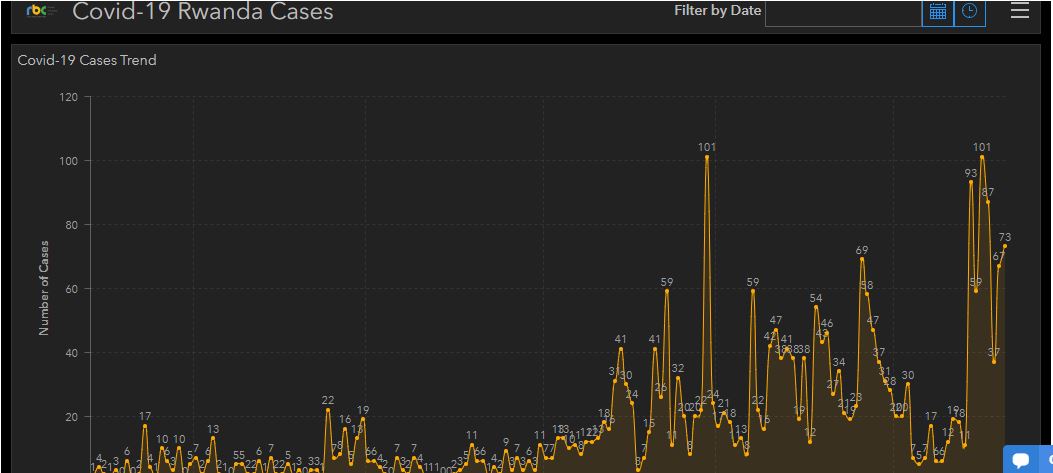Click the Covid-19 Cases Trend heading
This screenshot has width=1053, height=473.
pyautogui.click(x=87, y=60)
